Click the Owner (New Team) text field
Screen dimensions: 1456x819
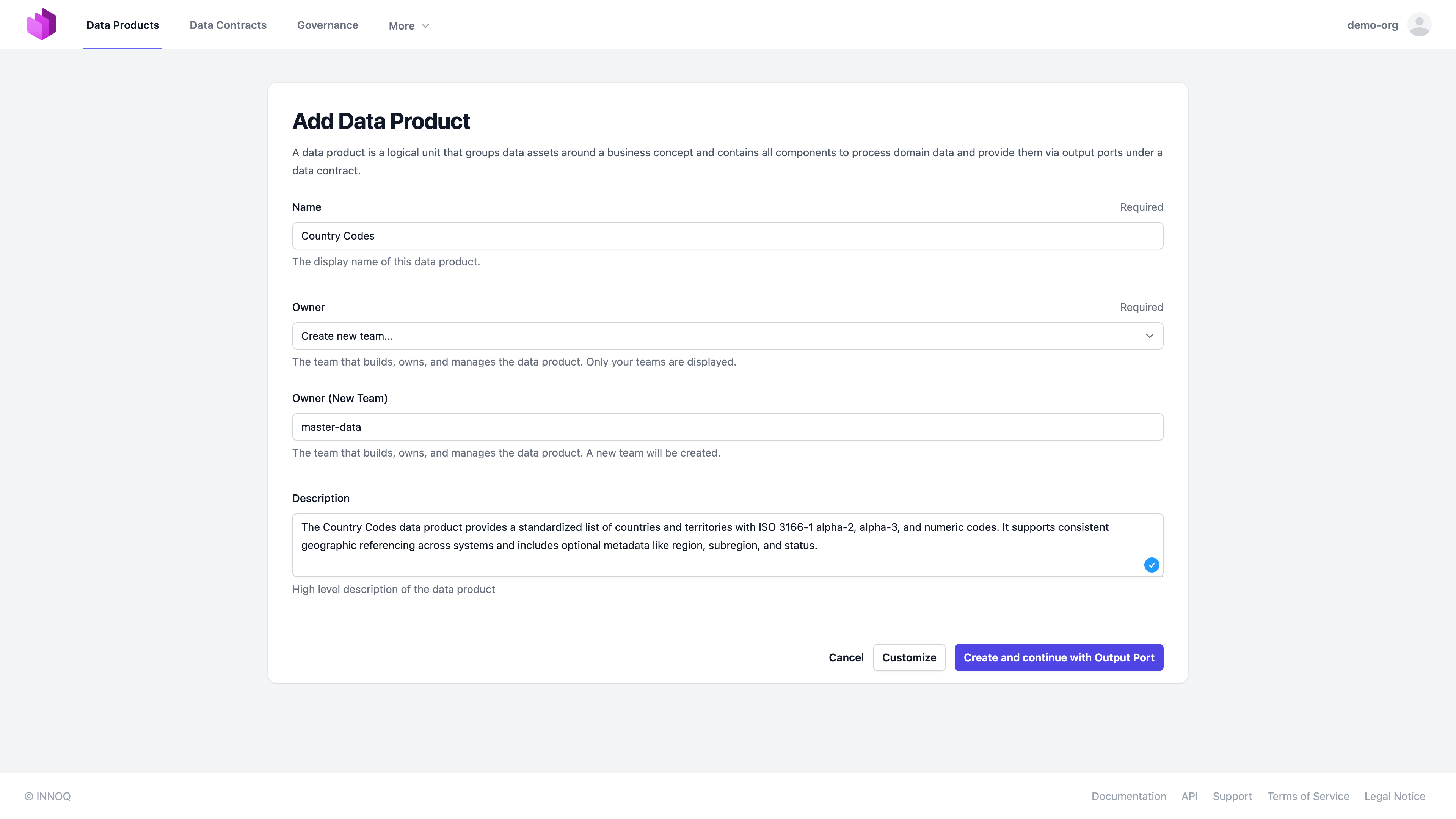[727, 427]
